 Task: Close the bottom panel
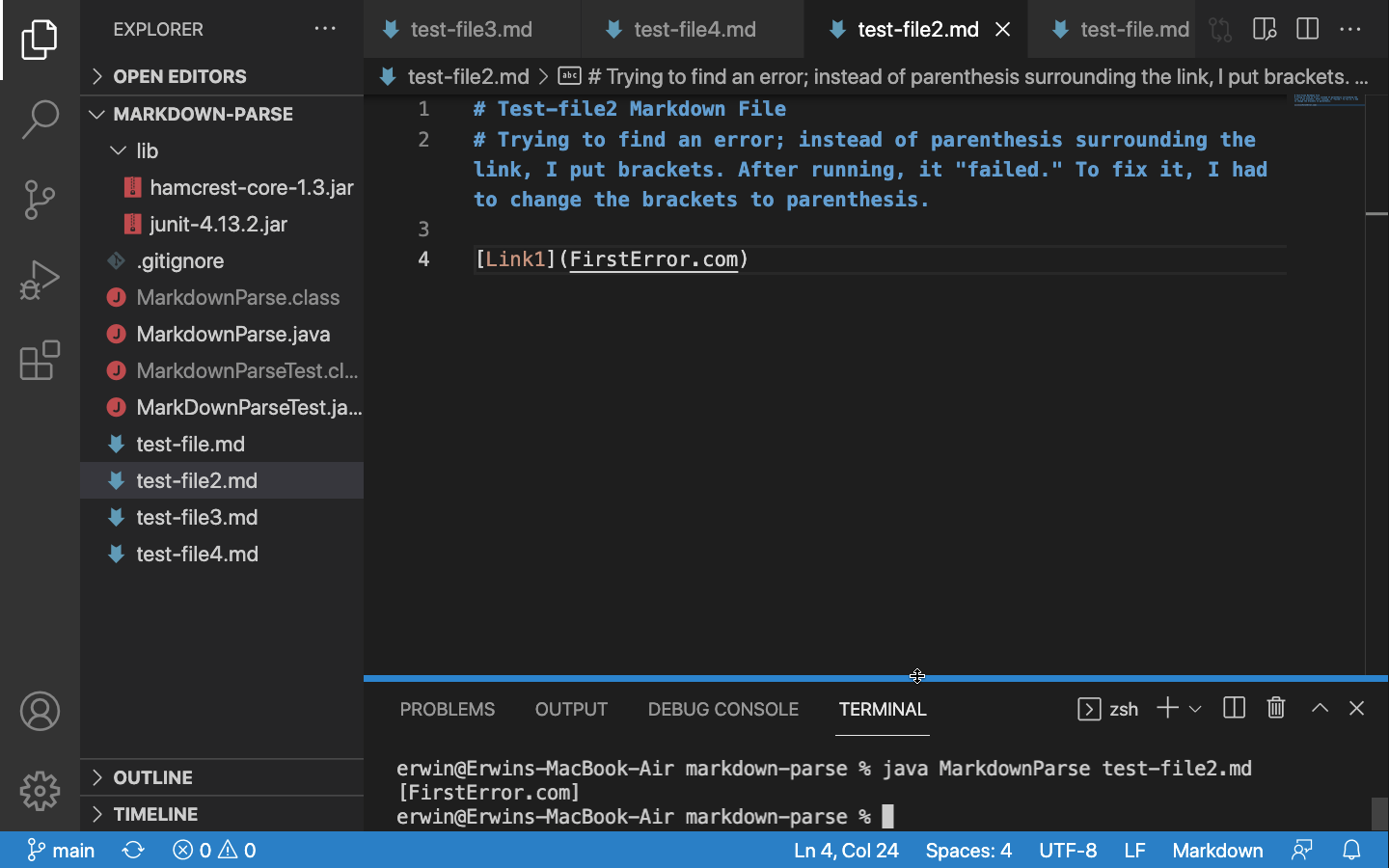(1356, 708)
